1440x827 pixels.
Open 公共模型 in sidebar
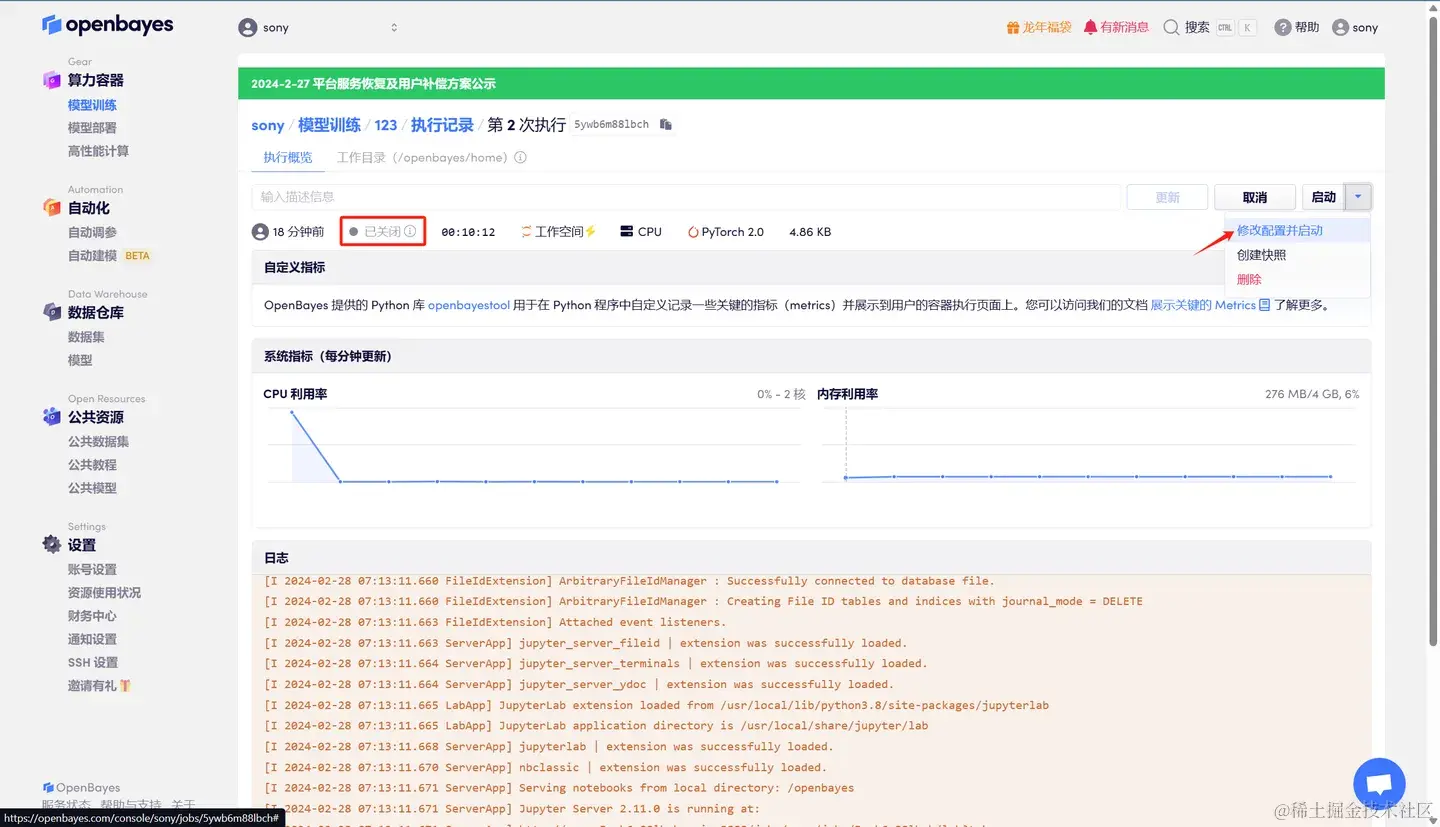92,488
